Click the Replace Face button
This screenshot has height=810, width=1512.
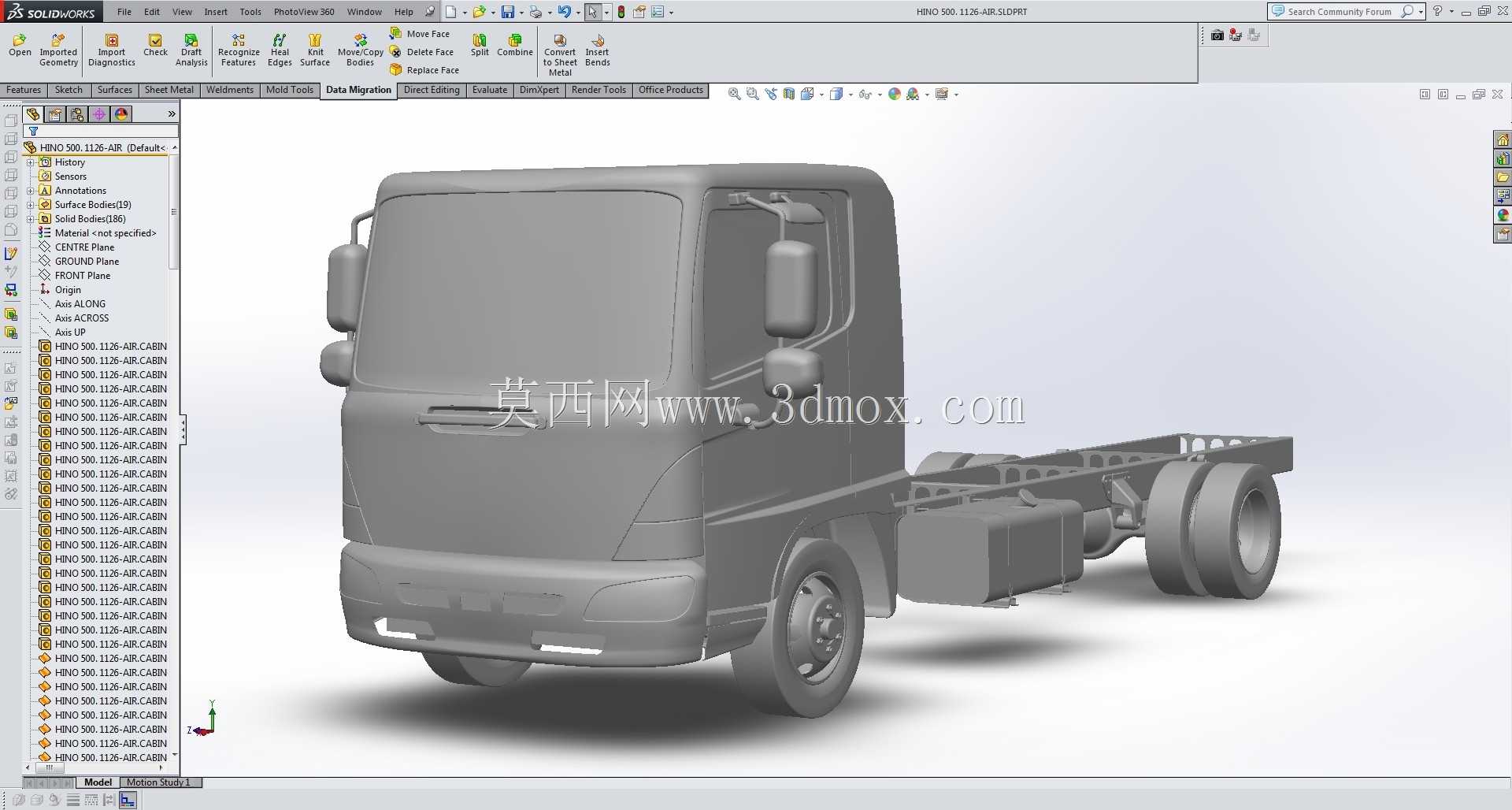point(424,70)
